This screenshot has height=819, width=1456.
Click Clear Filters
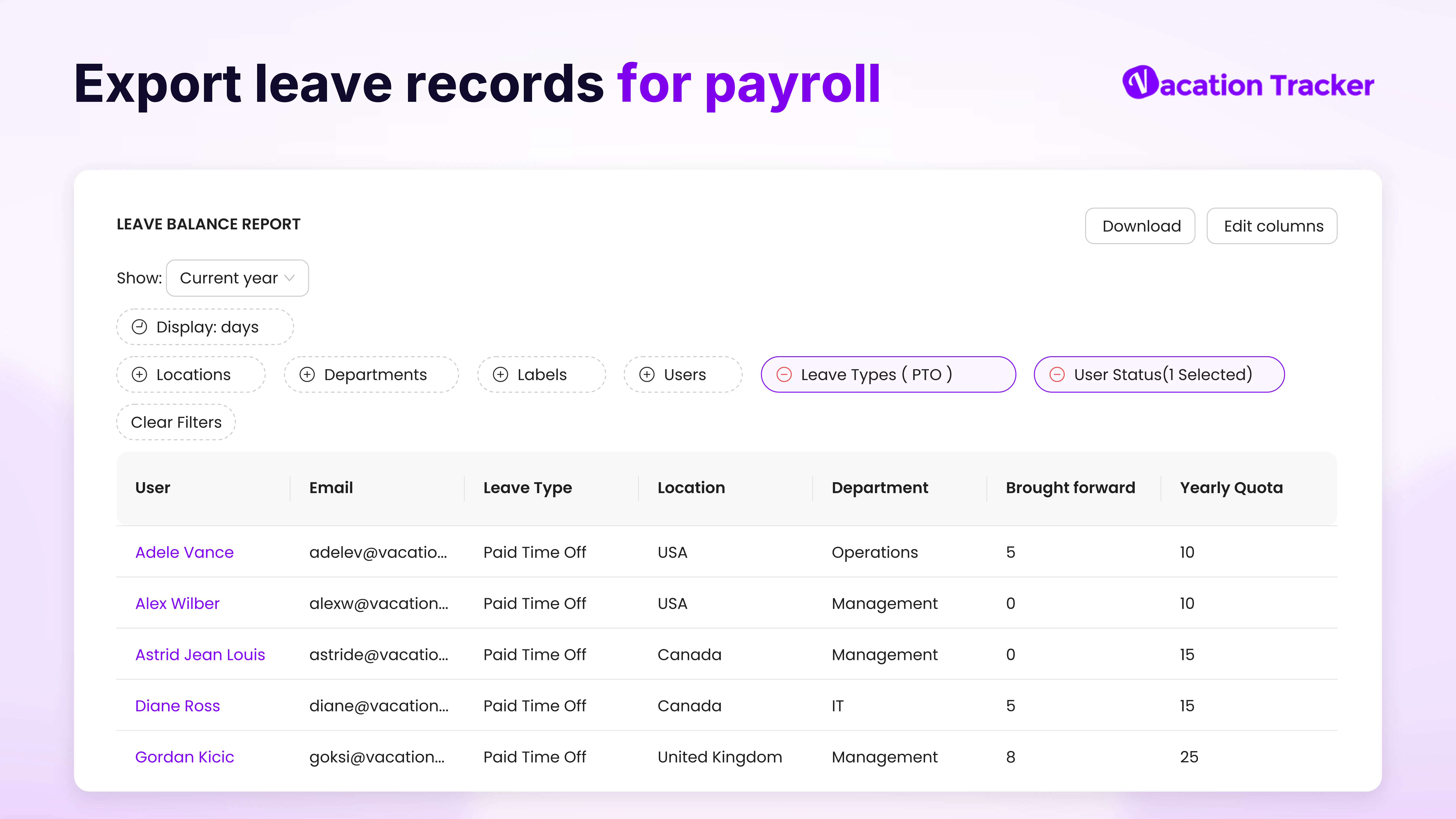click(176, 422)
